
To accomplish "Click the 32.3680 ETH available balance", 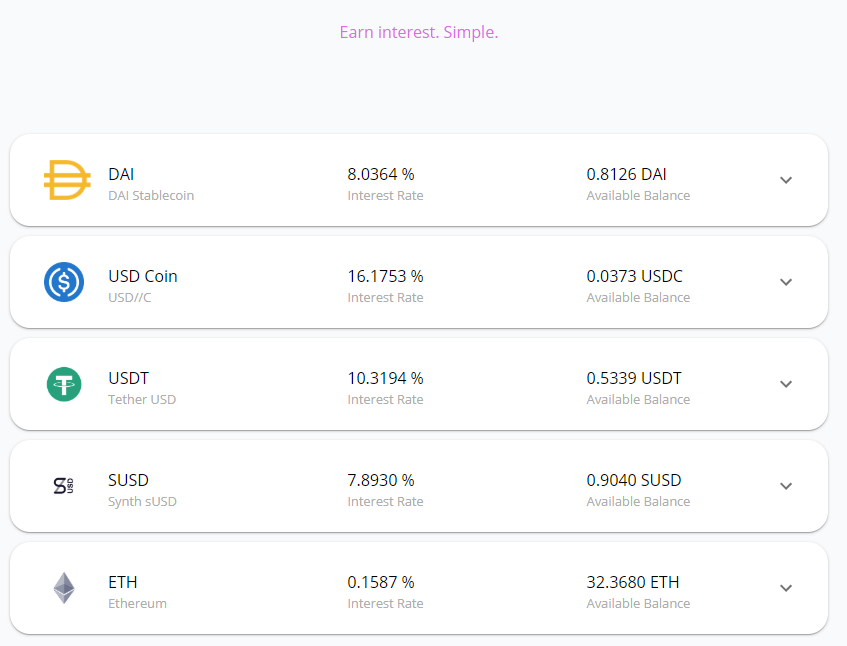I will click(633, 582).
